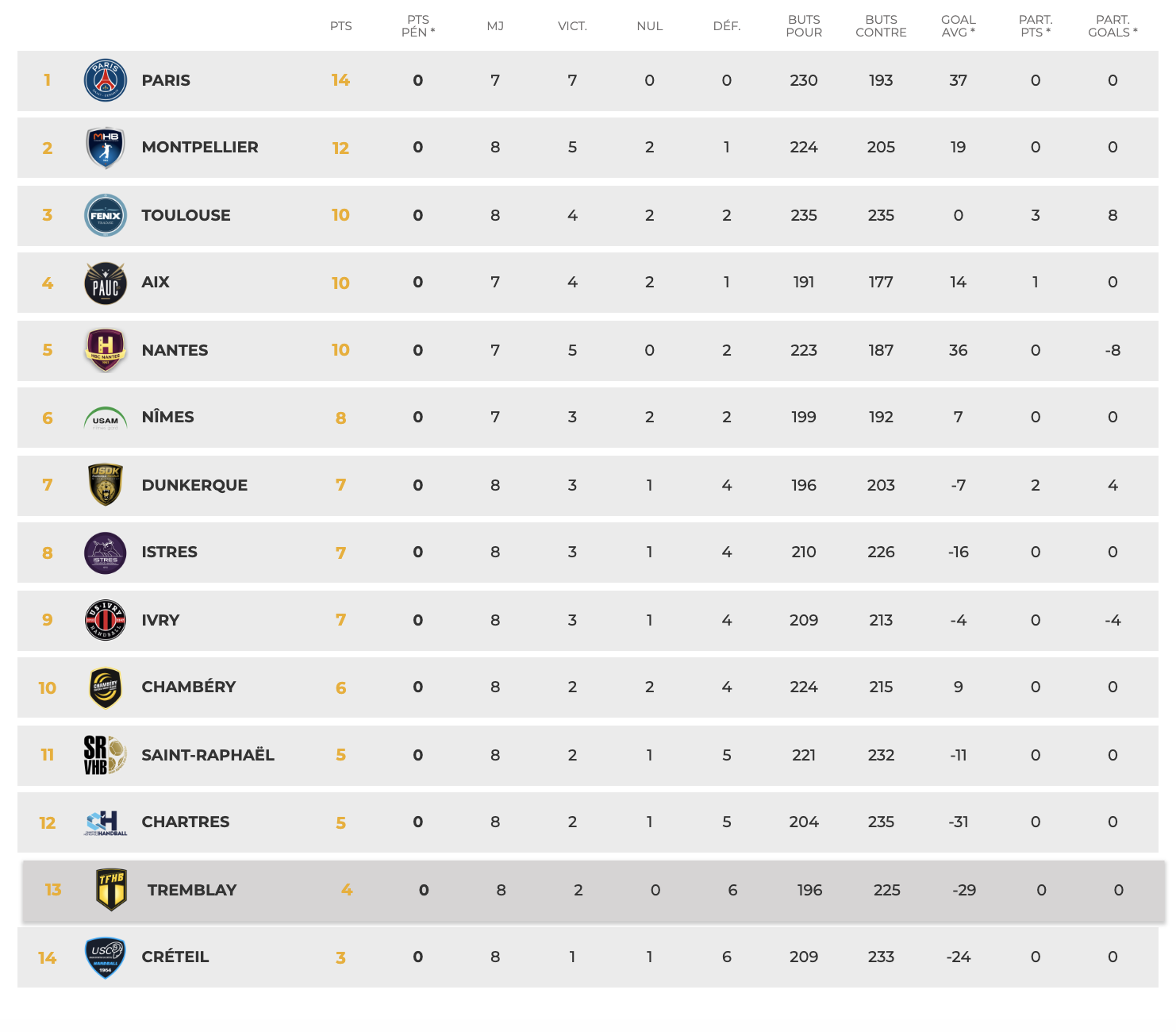Click the TREMBLAY team name
Image resolution: width=1176 pixels, height=1032 pixels.
[192, 890]
